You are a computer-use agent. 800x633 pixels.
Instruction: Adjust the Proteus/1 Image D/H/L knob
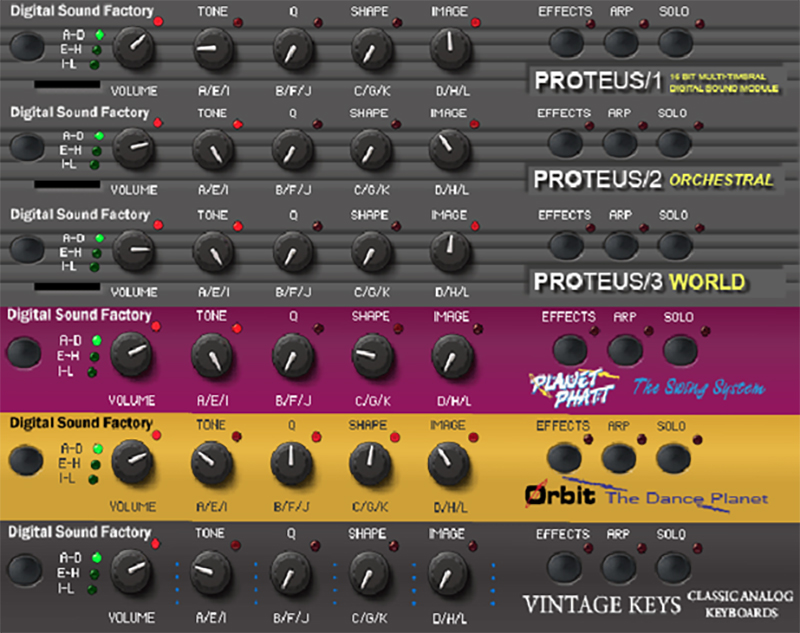(x=451, y=48)
